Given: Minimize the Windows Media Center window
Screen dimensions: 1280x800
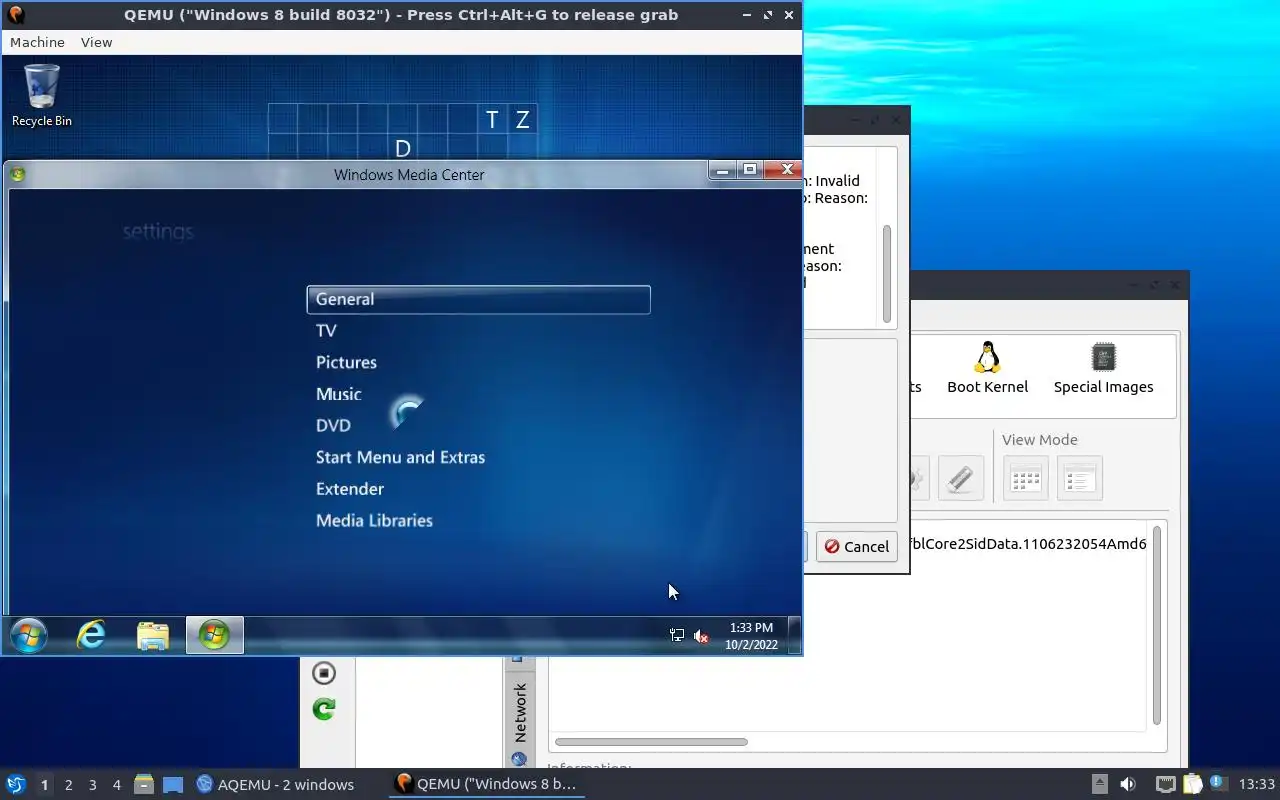Looking at the screenshot, I should [x=723, y=171].
